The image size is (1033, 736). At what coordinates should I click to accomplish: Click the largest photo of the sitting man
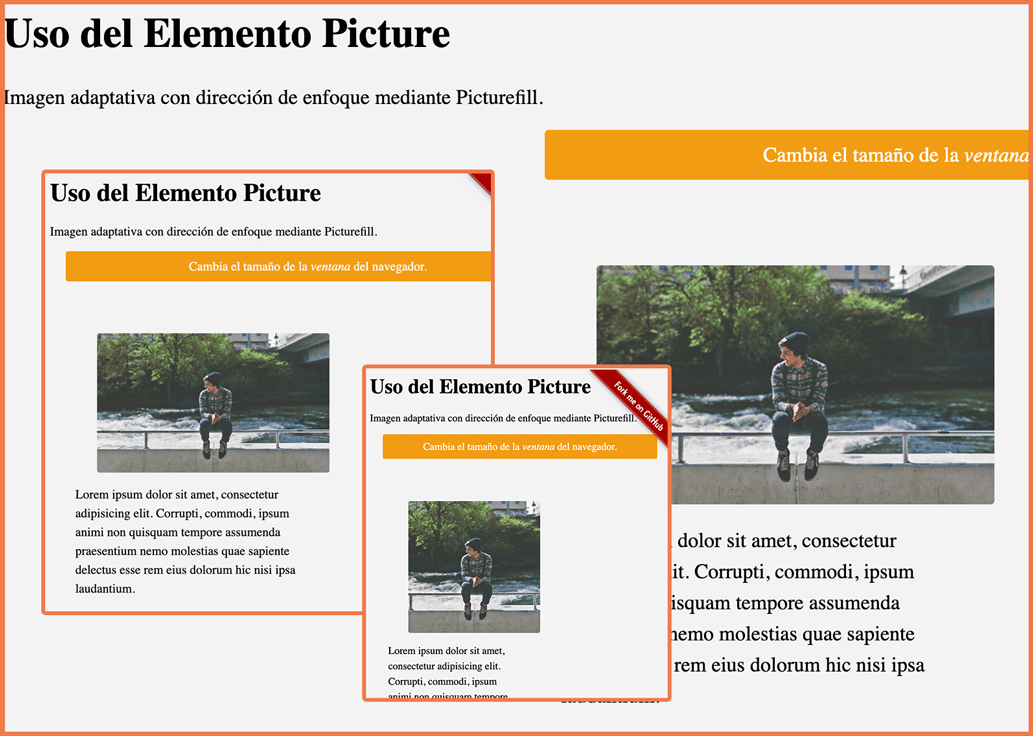(x=795, y=384)
